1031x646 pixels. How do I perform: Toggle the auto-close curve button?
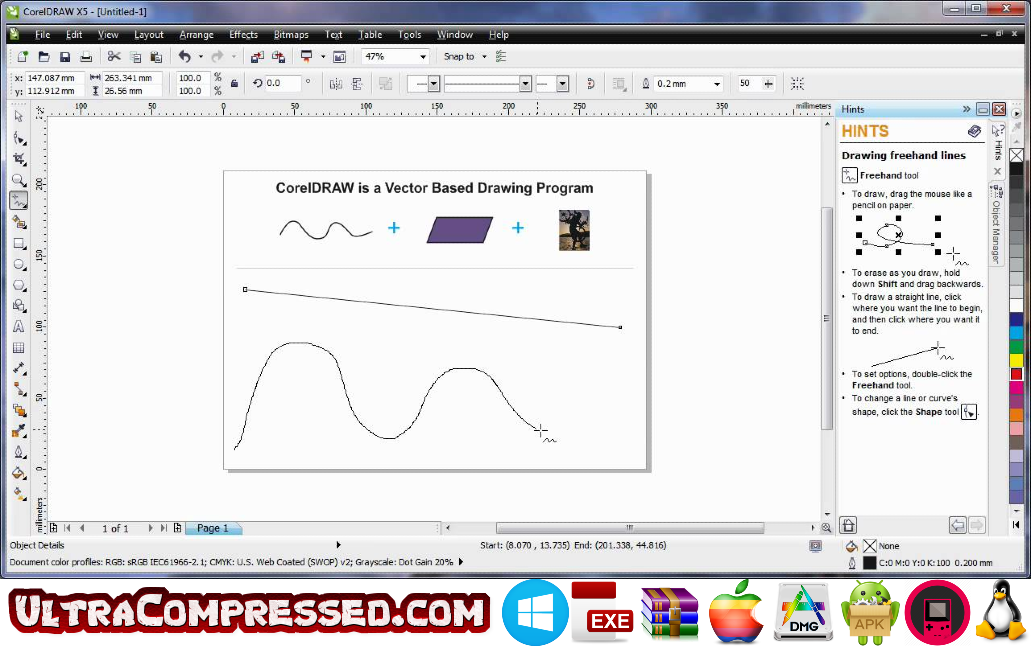(590, 84)
